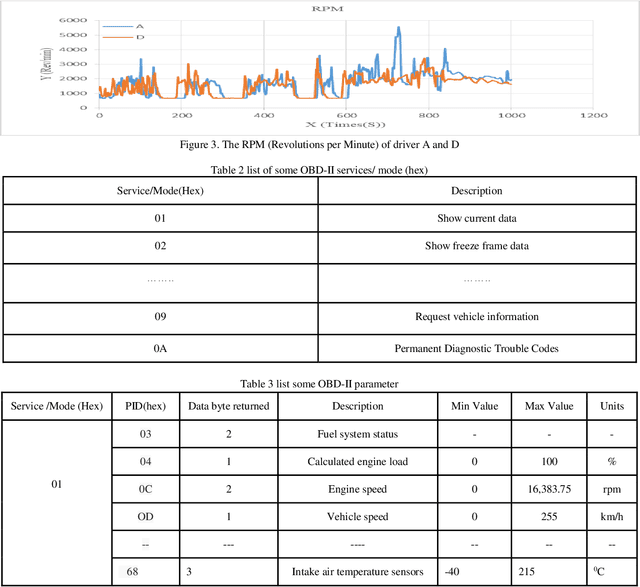Click the 'Intake air temperature sensors' cell

(358, 571)
